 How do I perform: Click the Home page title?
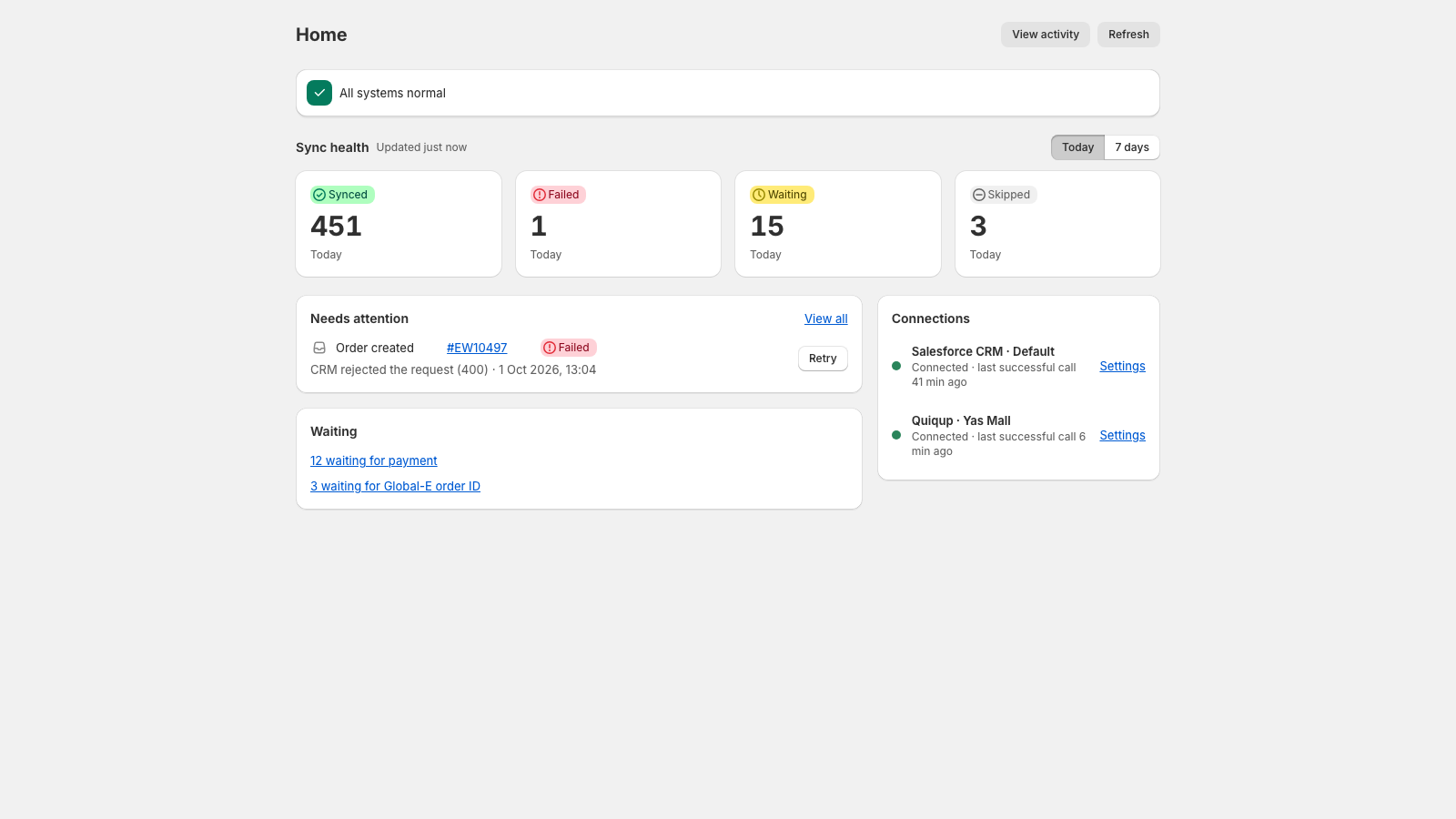click(x=321, y=35)
